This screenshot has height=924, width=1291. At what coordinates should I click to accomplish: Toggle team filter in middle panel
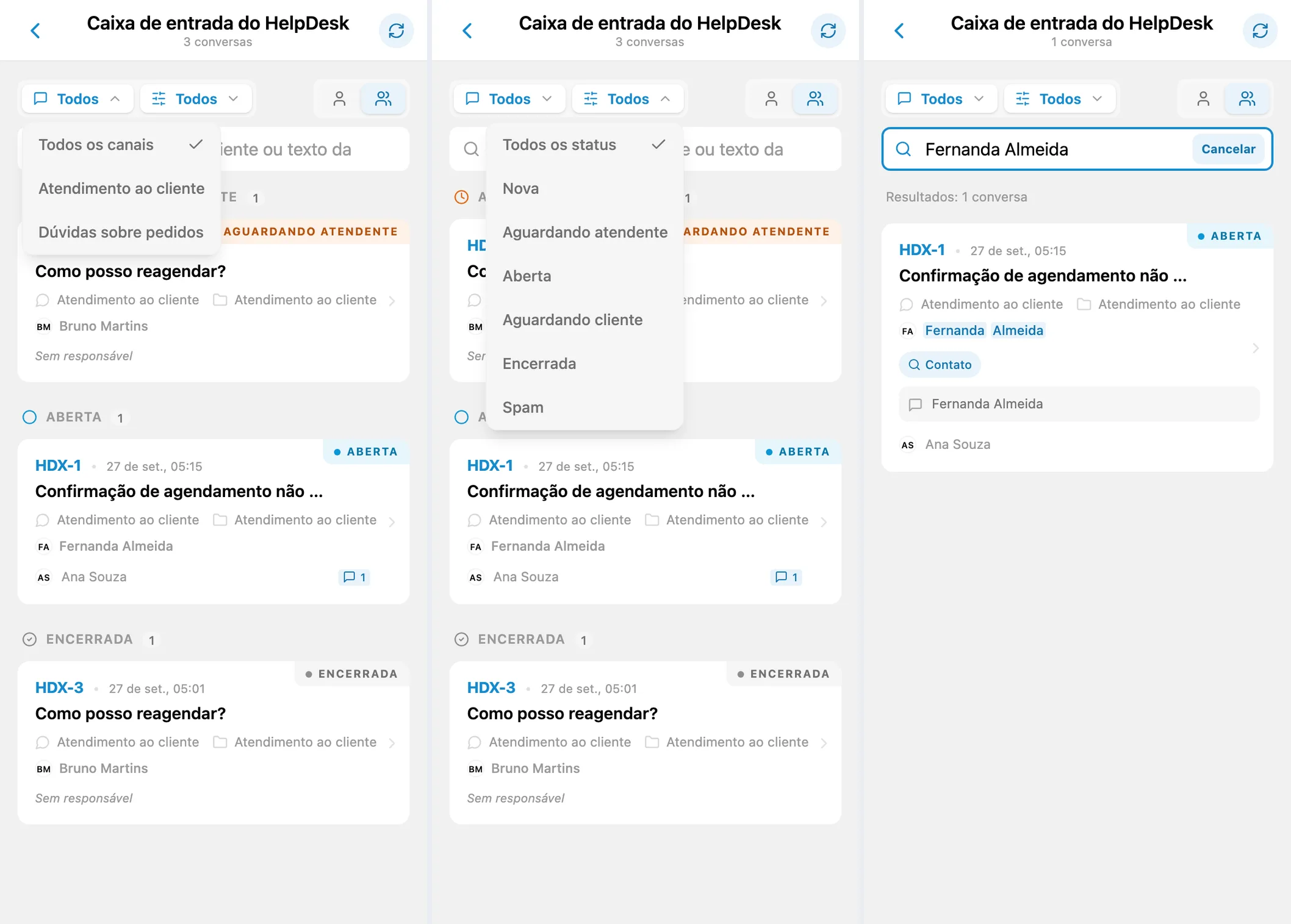tap(815, 99)
